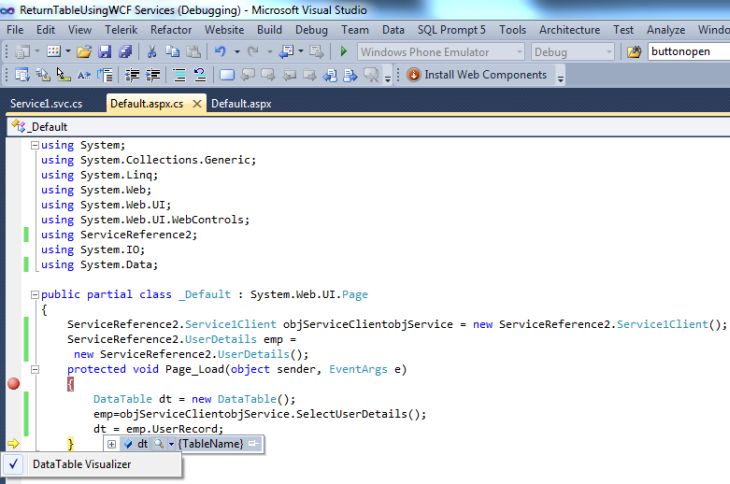Click the Display Word Completion icon
The width and height of the screenshot is (730, 484).
84,75
